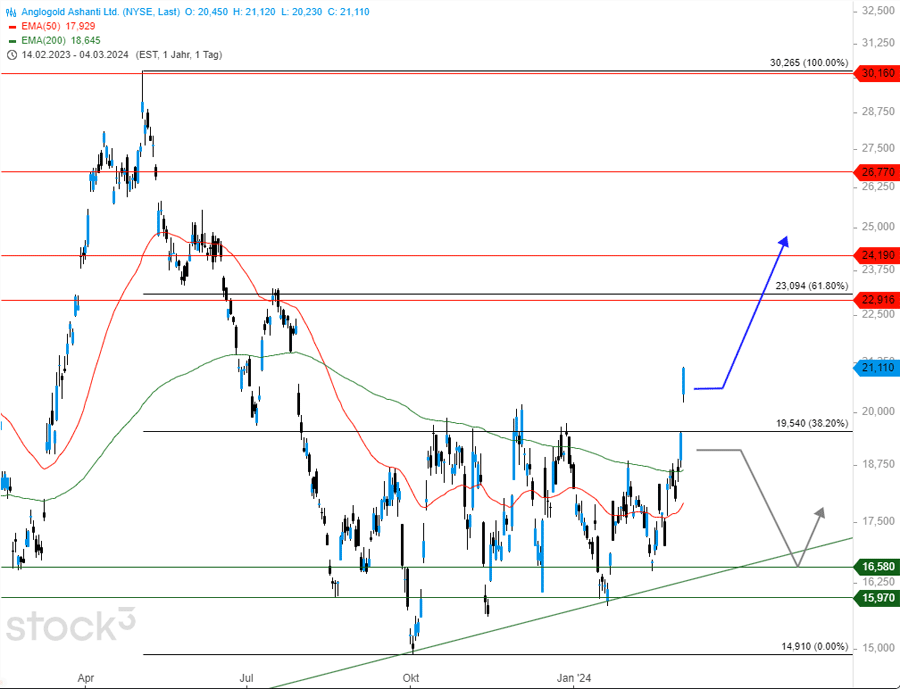The width and height of the screenshot is (900, 689).
Task: Select the red 22,916 resistance price tag
Action: click(877, 300)
